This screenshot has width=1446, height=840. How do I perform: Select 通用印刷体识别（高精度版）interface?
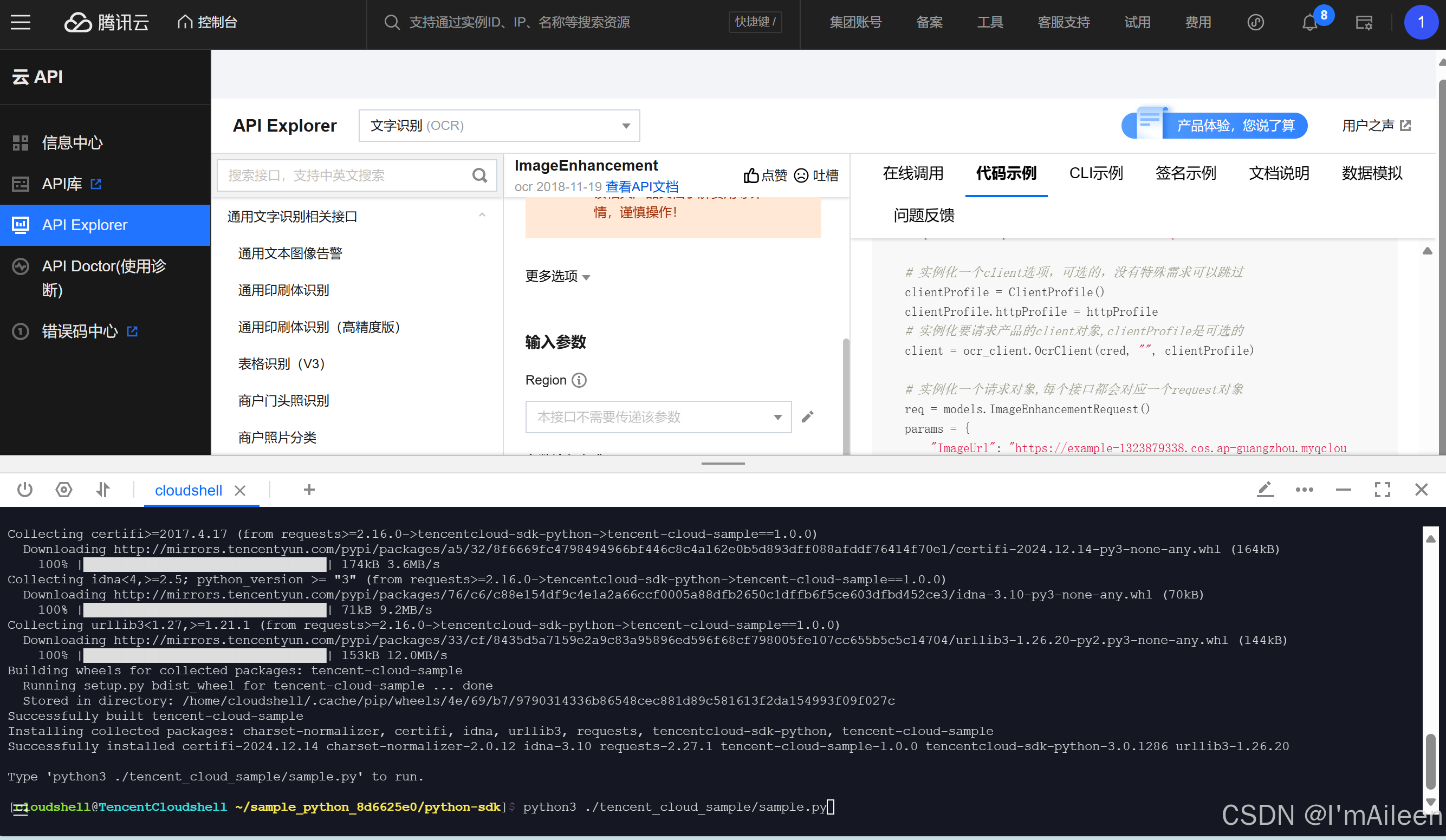pos(319,327)
